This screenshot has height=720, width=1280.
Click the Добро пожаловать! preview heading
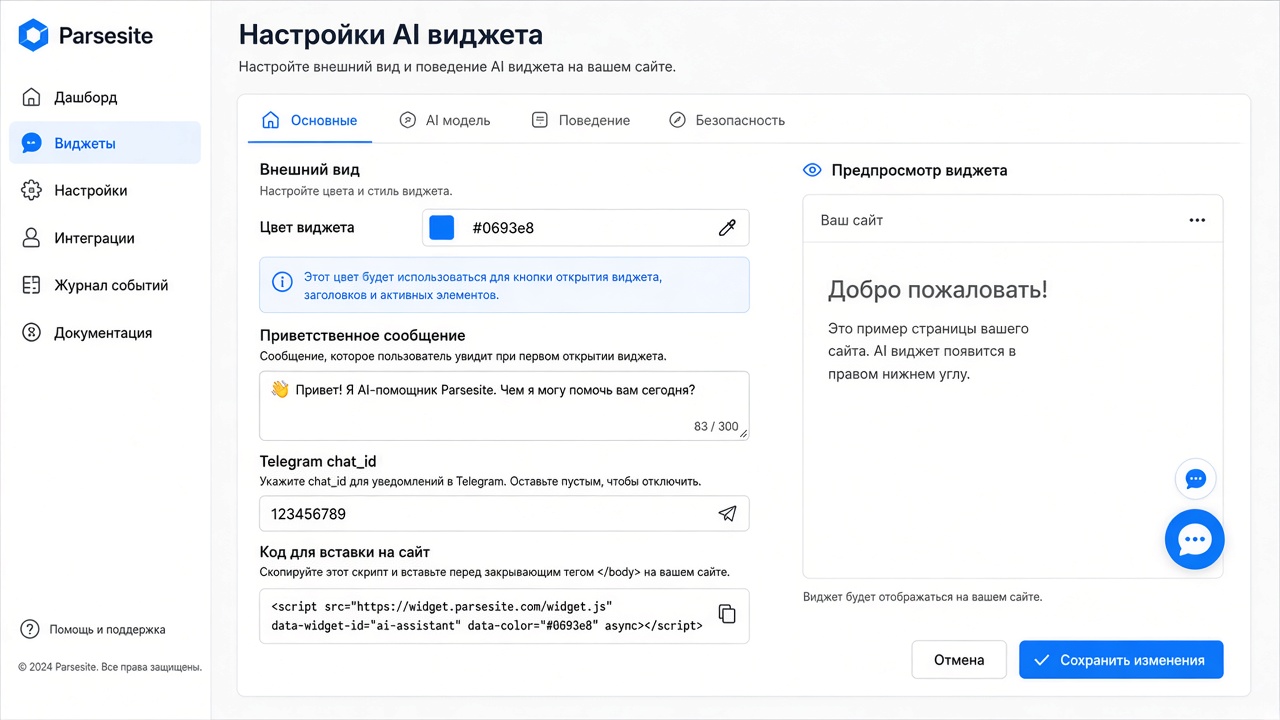pyautogui.click(x=938, y=291)
